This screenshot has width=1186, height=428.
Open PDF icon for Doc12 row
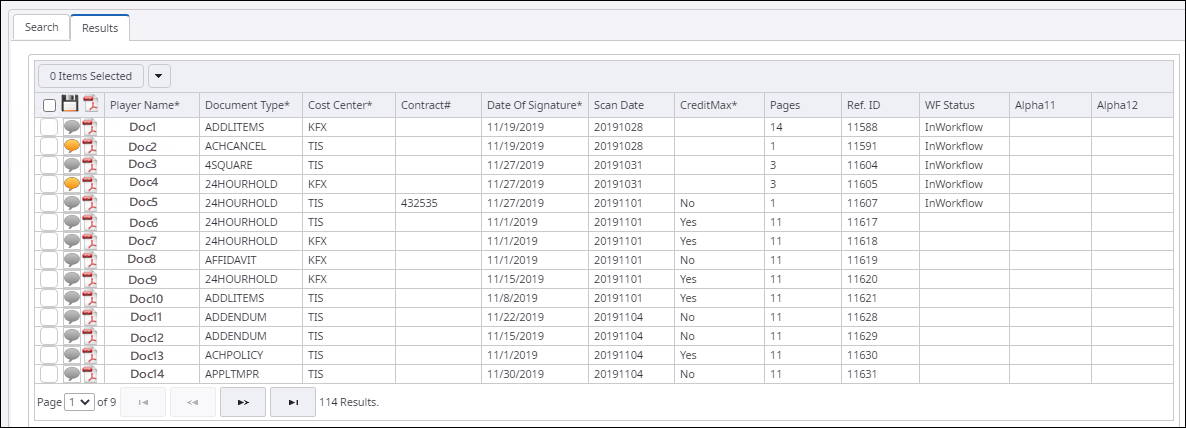[90, 336]
